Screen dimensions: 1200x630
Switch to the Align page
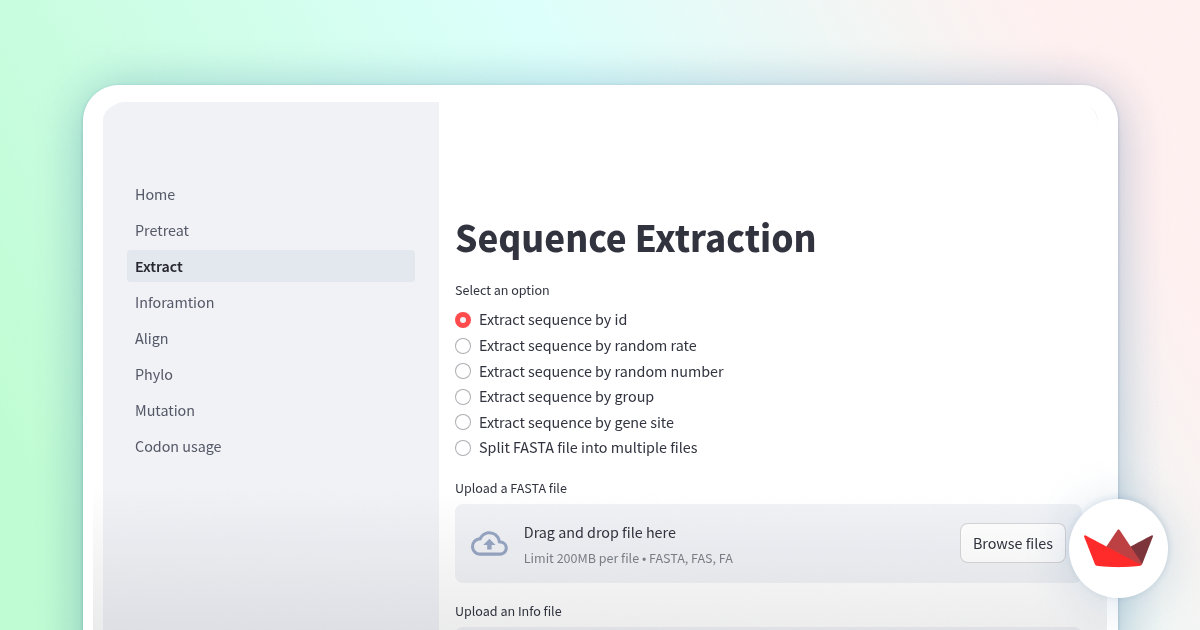tap(151, 338)
